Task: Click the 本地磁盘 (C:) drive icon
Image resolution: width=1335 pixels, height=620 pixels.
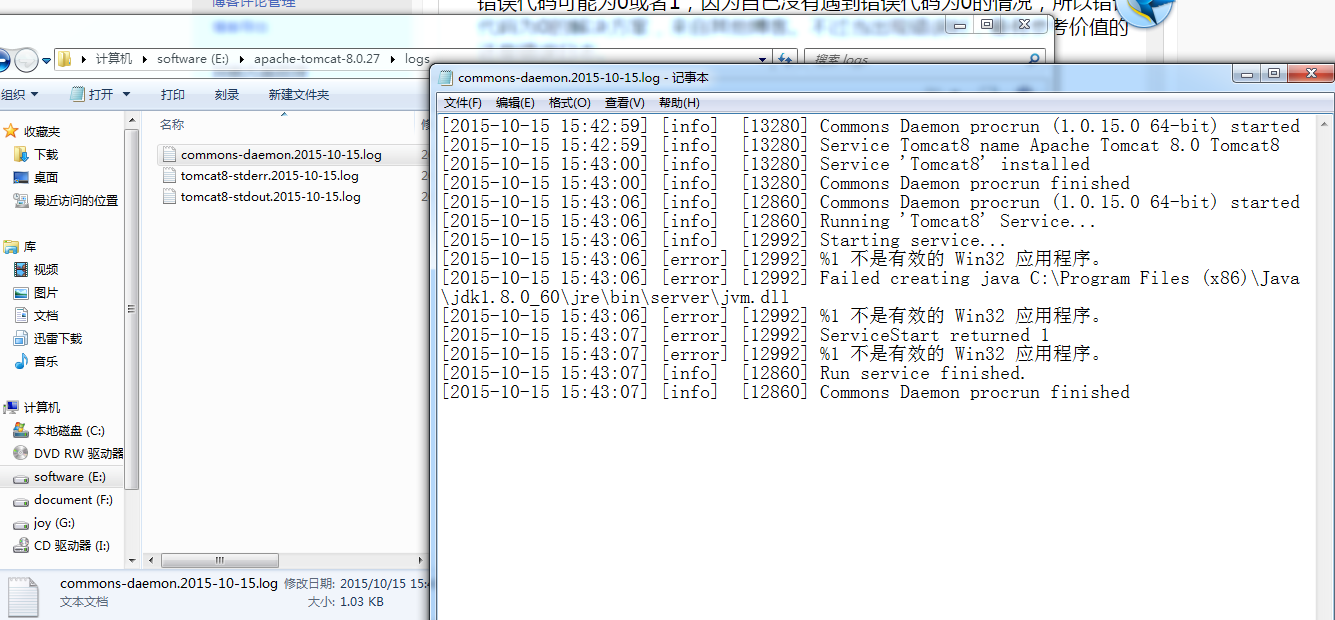Action: pos(21,430)
